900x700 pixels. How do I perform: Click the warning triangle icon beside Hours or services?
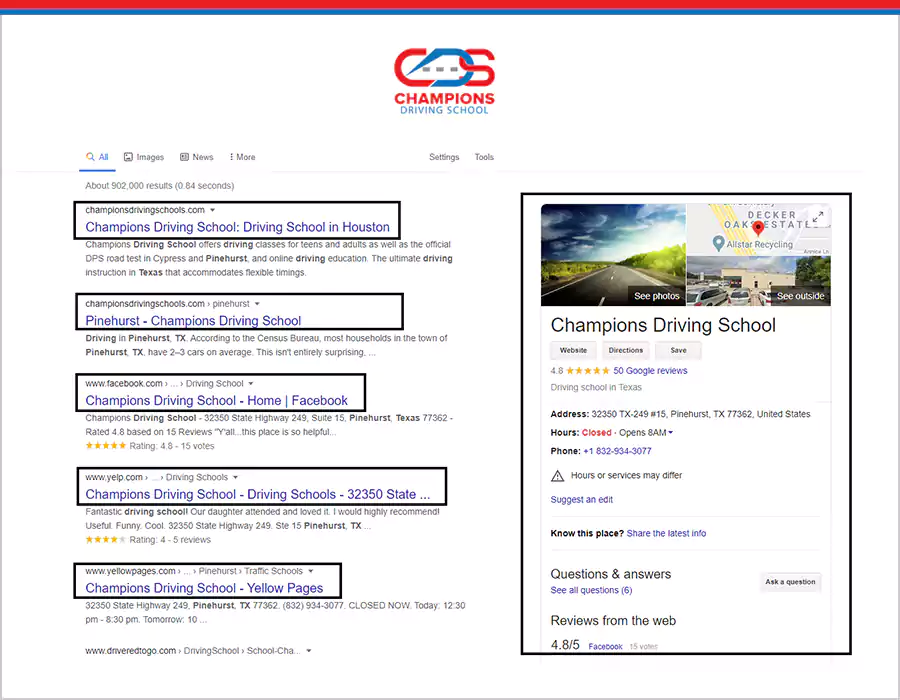coord(557,476)
